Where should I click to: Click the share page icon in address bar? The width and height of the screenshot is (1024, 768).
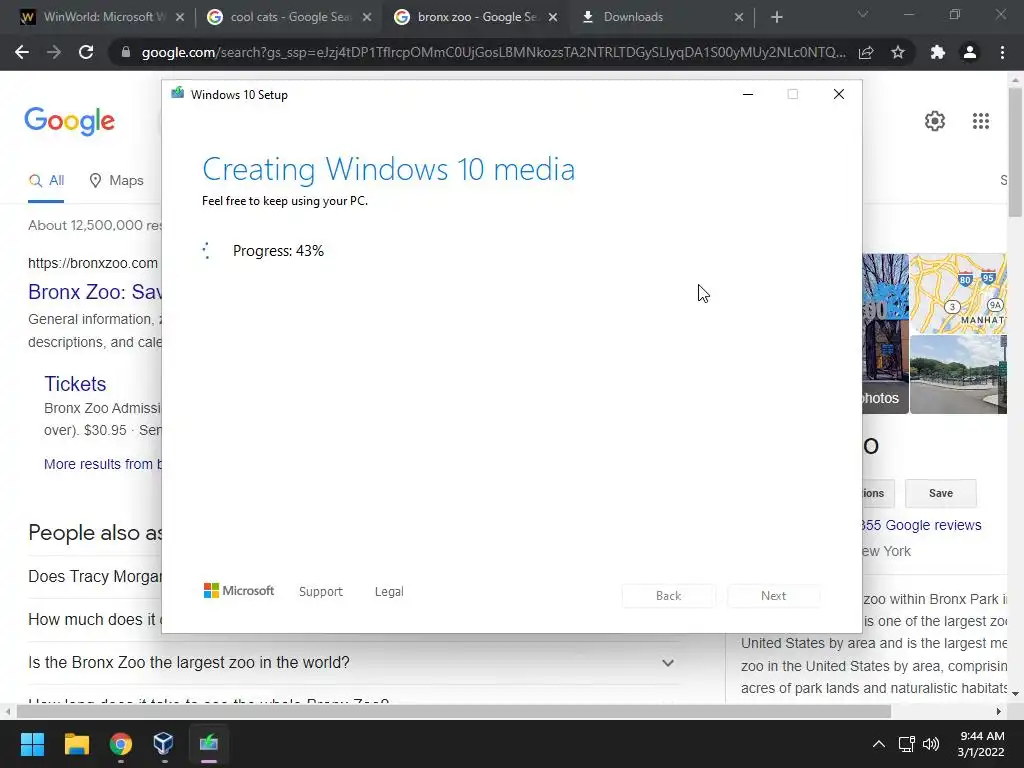pos(866,52)
